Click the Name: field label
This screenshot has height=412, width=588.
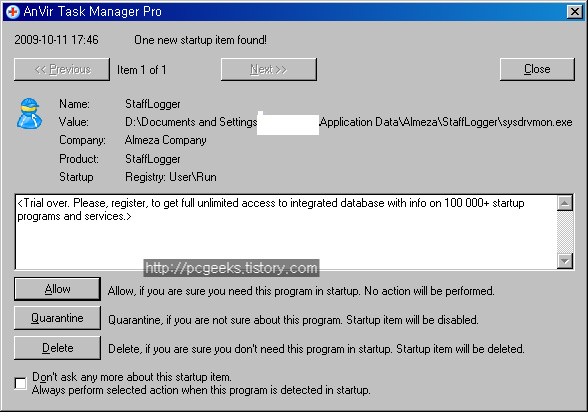tap(74, 104)
